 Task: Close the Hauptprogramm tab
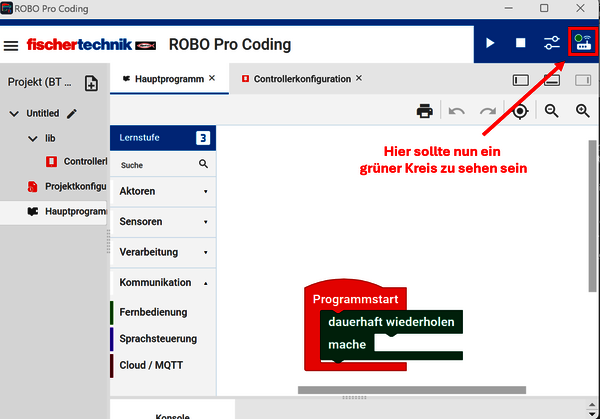click(x=212, y=78)
